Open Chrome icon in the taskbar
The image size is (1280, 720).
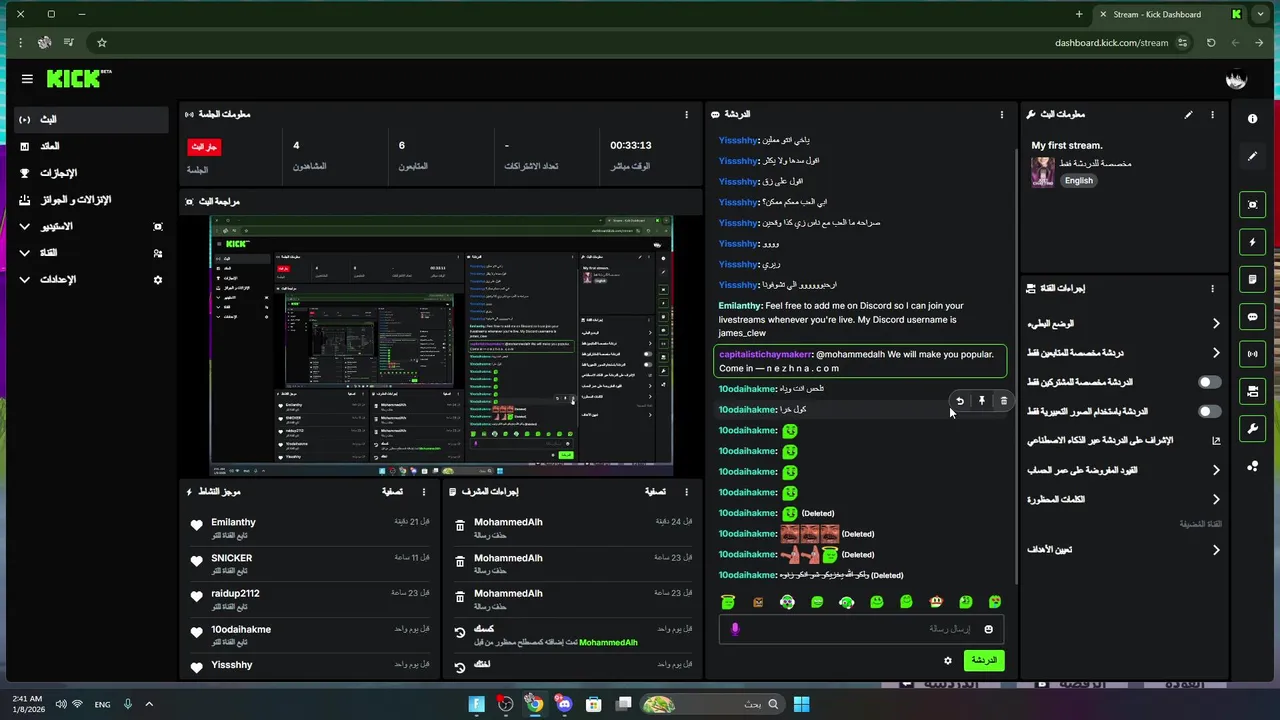pos(535,704)
